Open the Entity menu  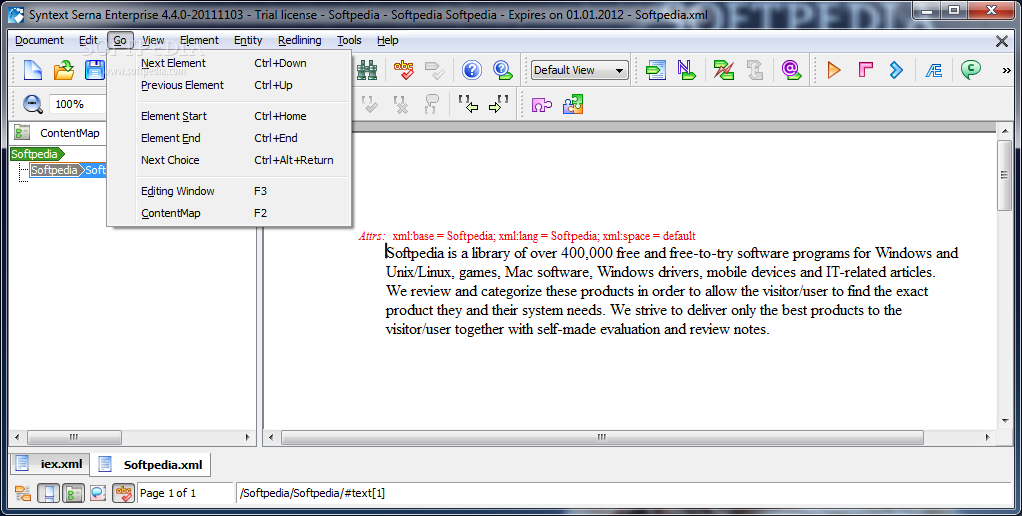248,40
